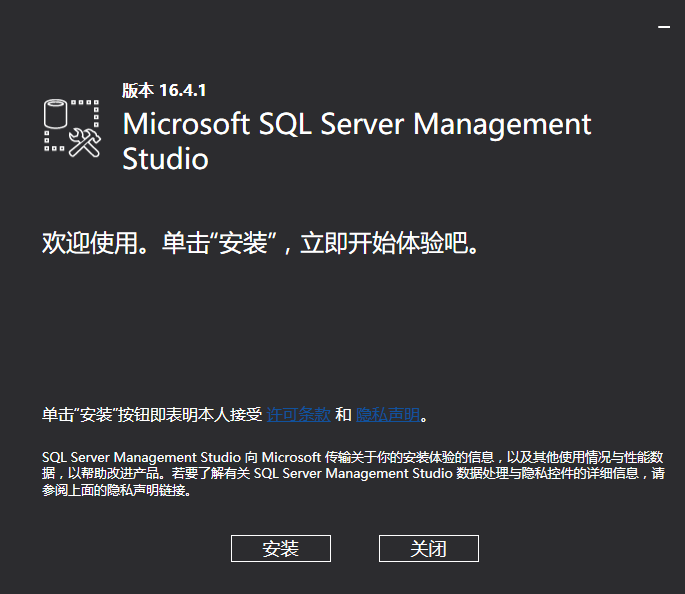685x594 pixels.
Task: Click the word Microsoft in the title
Action: point(186,125)
